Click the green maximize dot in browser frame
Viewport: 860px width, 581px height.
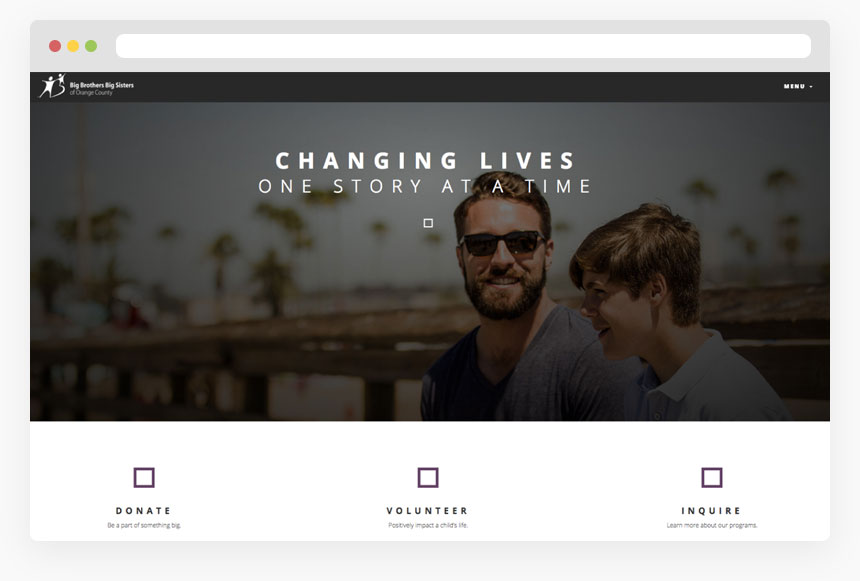point(91,46)
